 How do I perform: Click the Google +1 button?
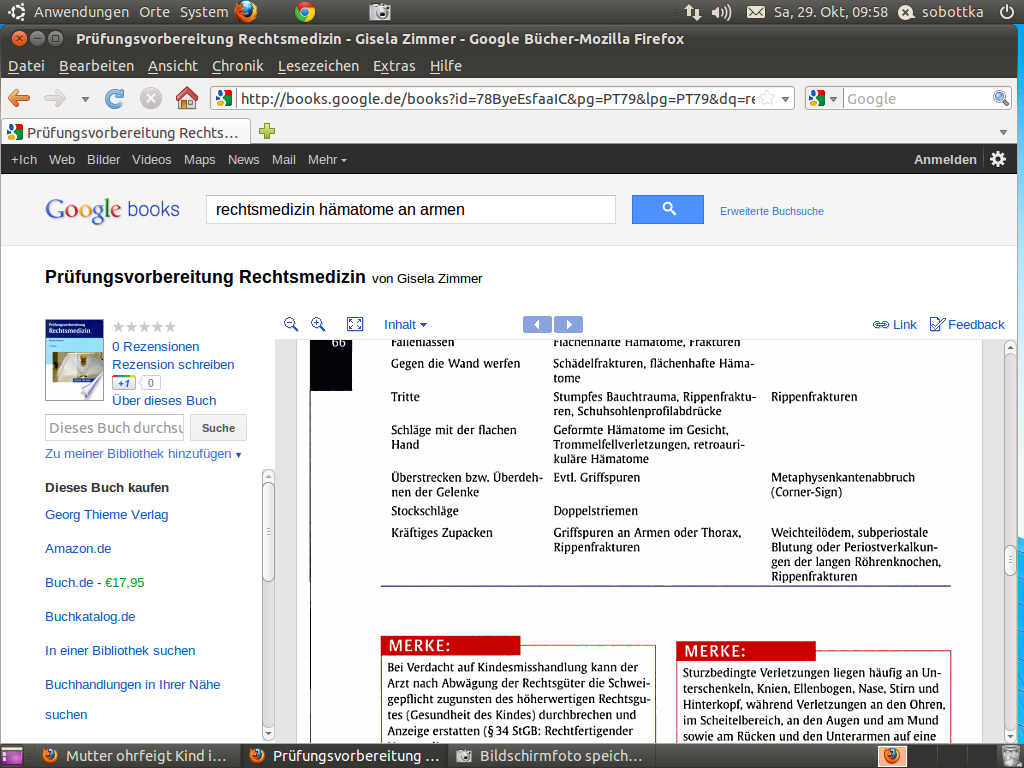point(123,383)
